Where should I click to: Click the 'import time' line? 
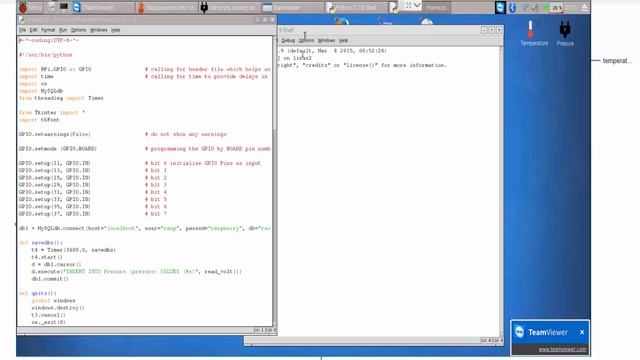36,76
